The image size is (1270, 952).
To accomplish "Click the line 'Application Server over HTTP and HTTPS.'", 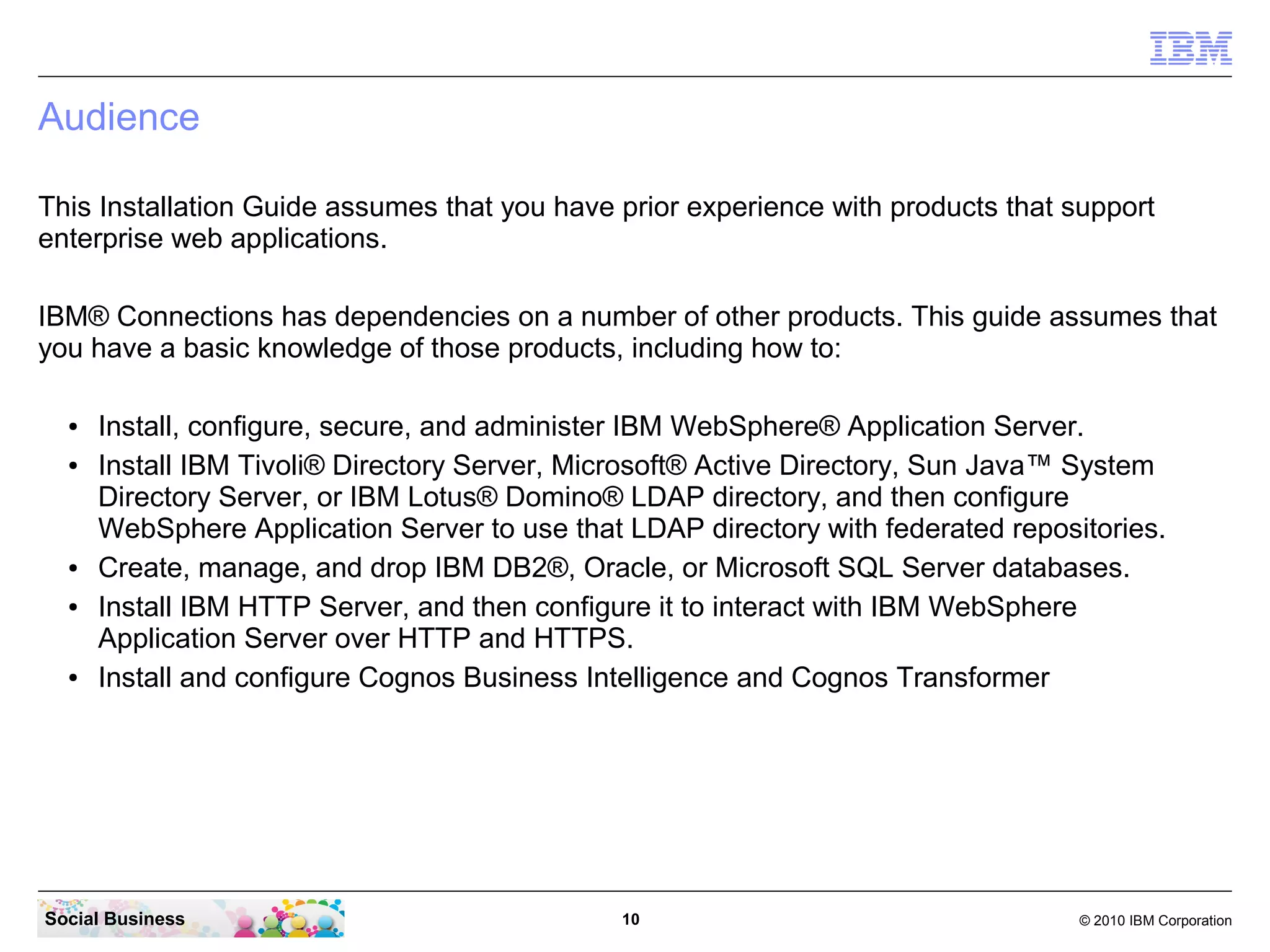I will [x=366, y=638].
